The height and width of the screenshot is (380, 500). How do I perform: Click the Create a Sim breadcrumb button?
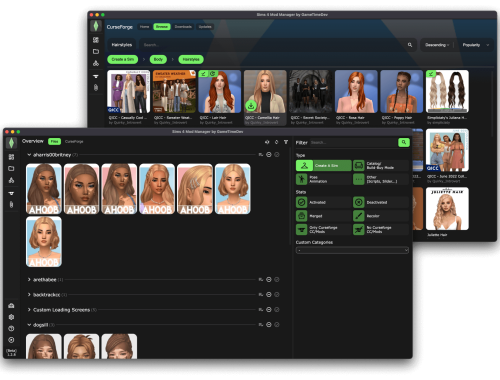click(x=123, y=59)
